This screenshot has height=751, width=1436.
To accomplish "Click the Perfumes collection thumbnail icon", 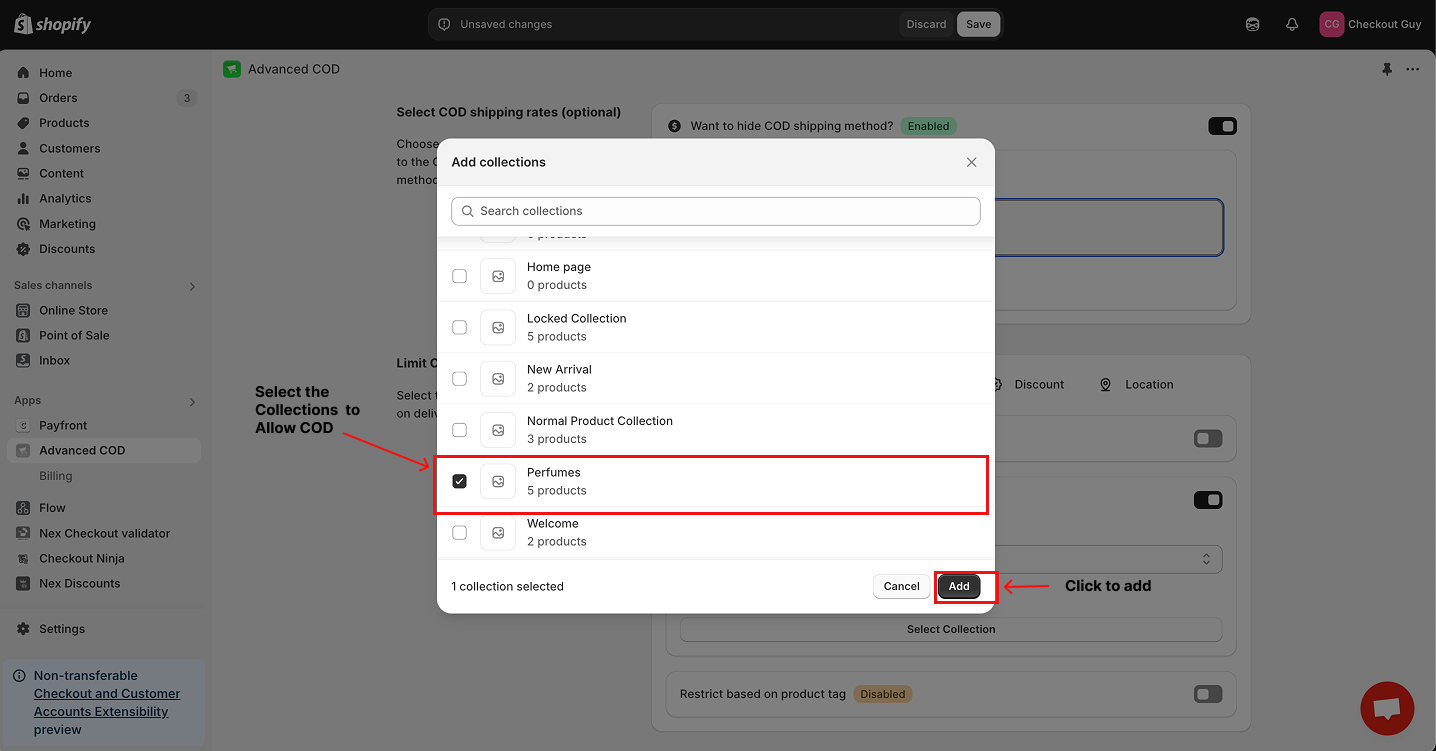I will coord(498,481).
